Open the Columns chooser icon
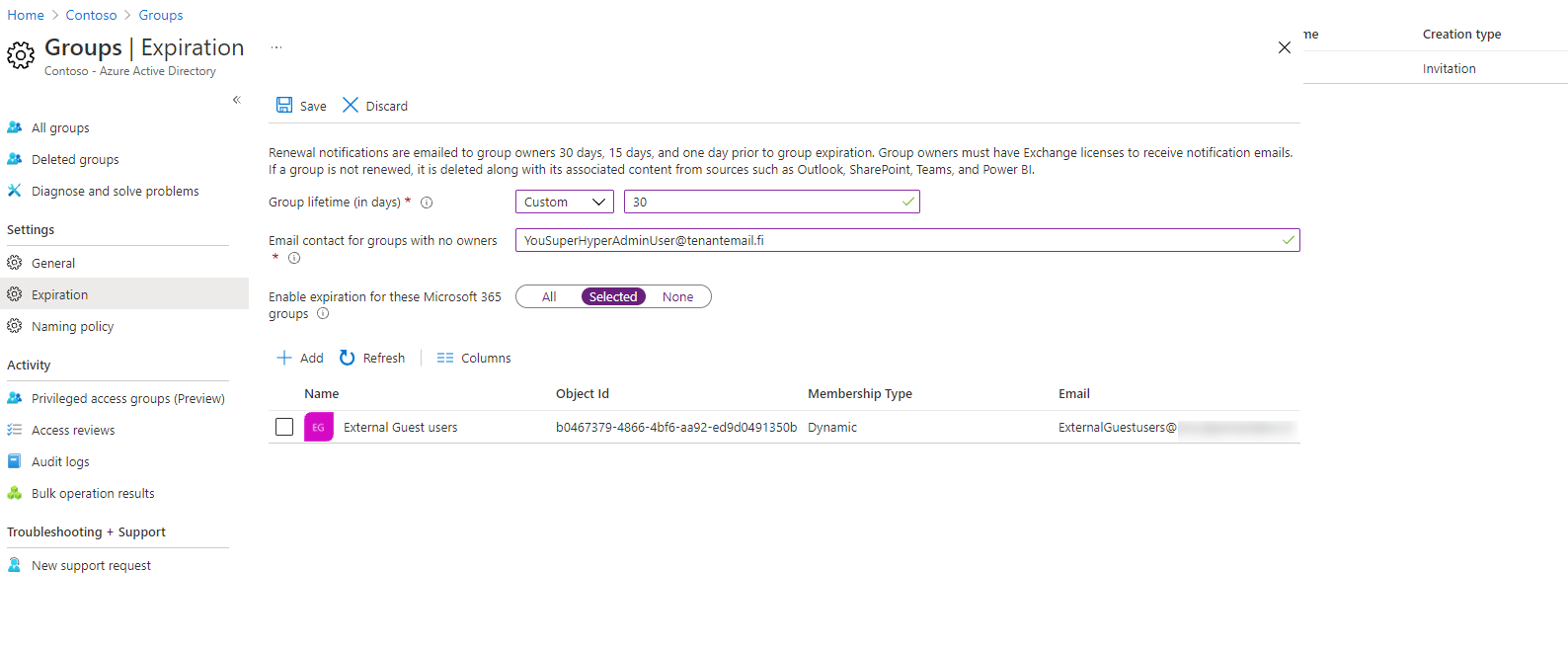The height and width of the screenshot is (652, 1568). [445, 358]
